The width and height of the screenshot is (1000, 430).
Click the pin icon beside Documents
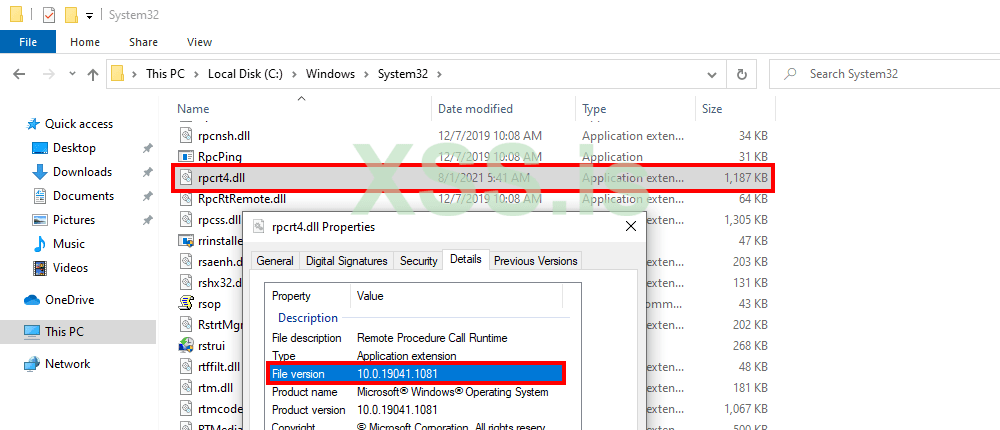(x=147, y=196)
